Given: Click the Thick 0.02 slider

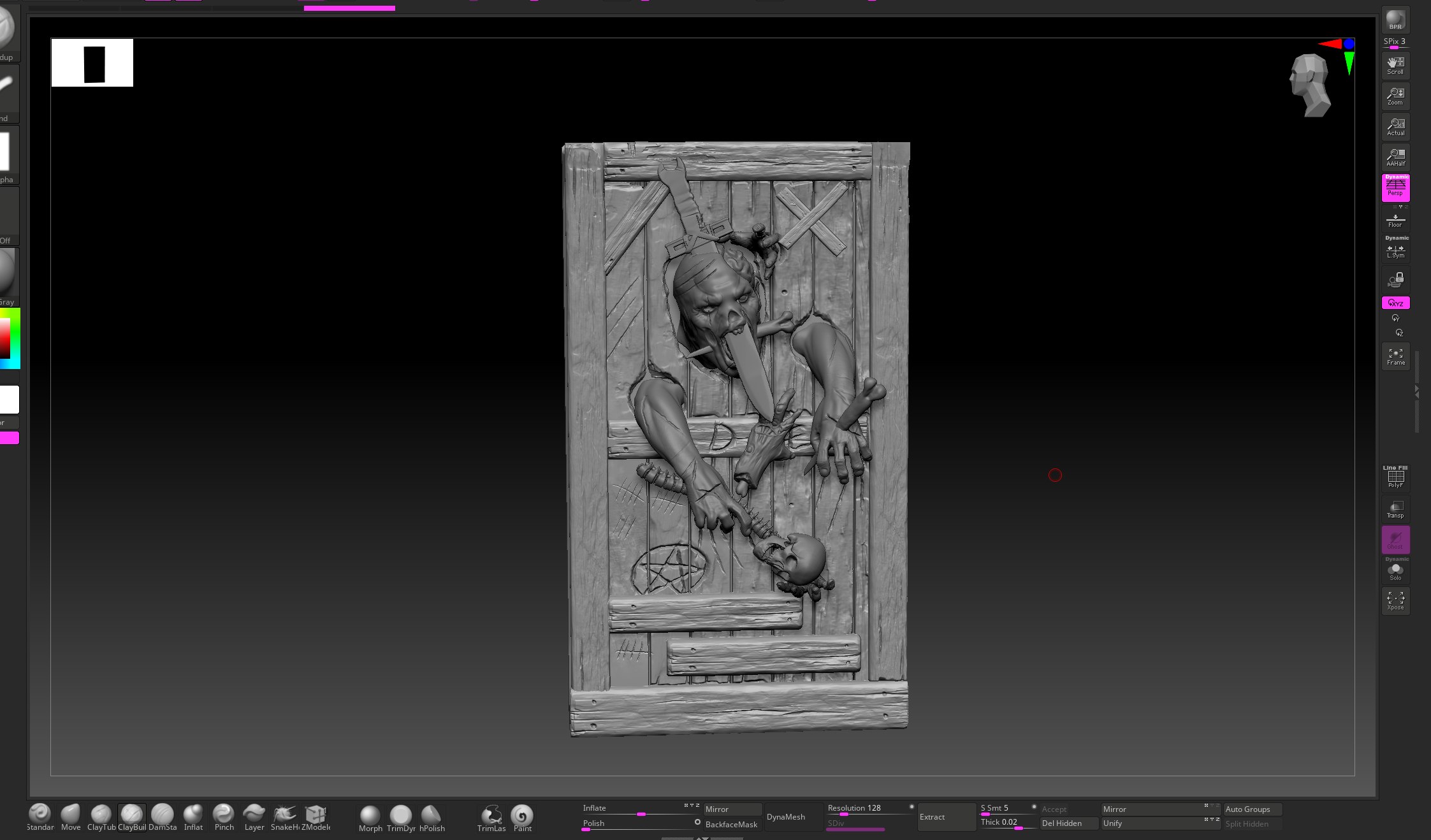Looking at the screenshot, I should [1008, 823].
